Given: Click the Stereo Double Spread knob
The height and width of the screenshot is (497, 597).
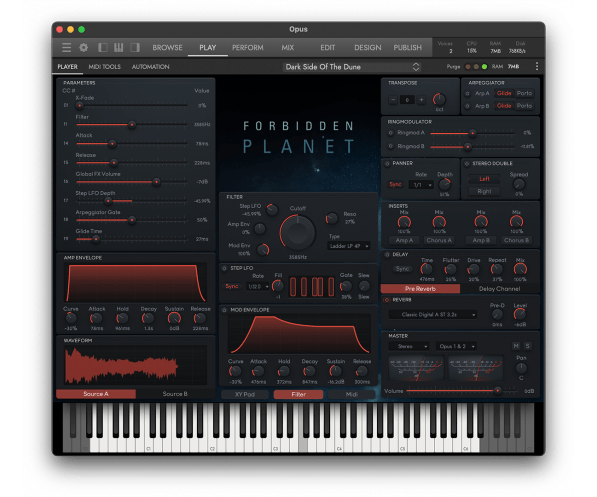Looking at the screenshot, I should pyautogui.click(x=519, y=185).
